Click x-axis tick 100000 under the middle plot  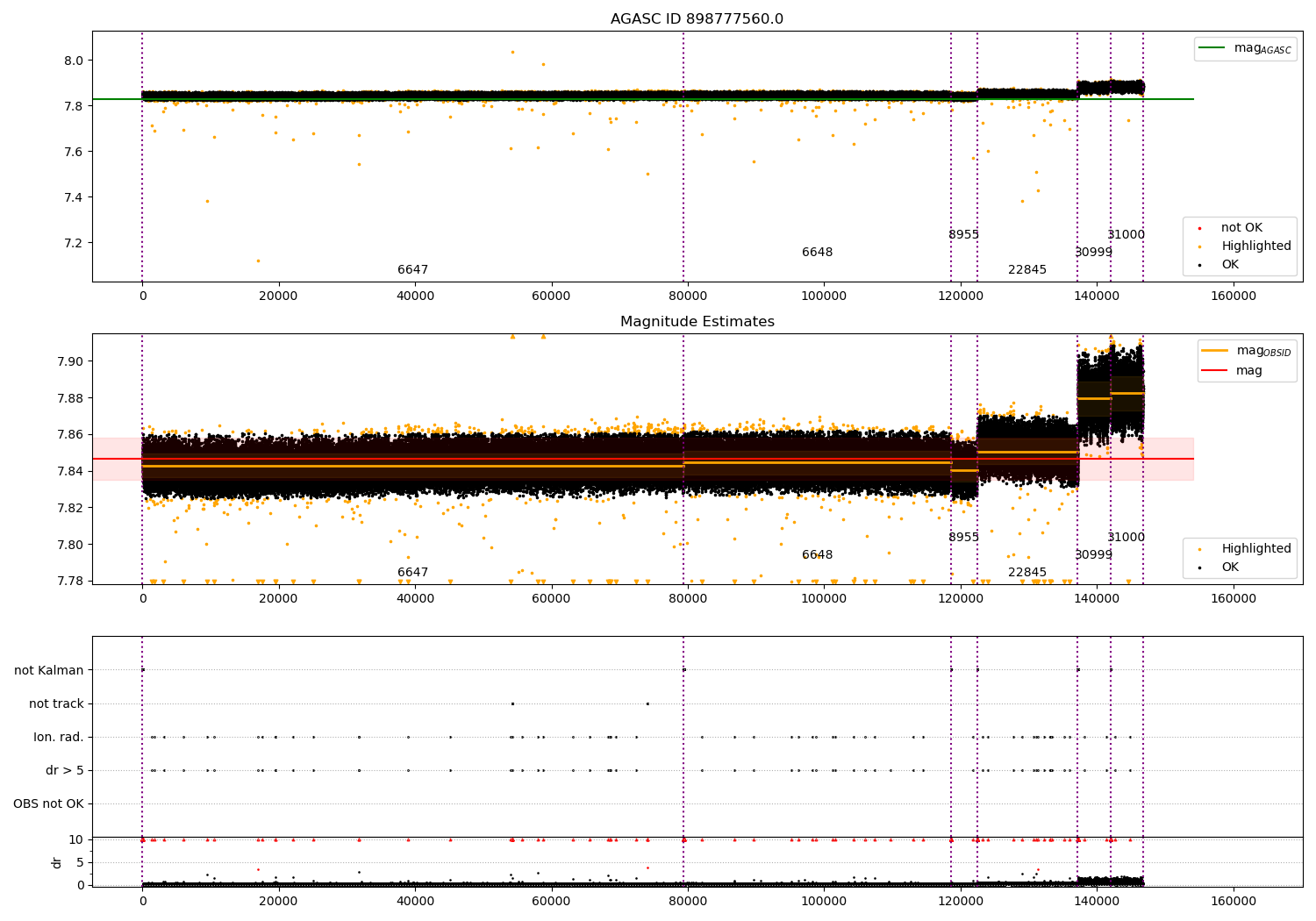pos(824,599)
